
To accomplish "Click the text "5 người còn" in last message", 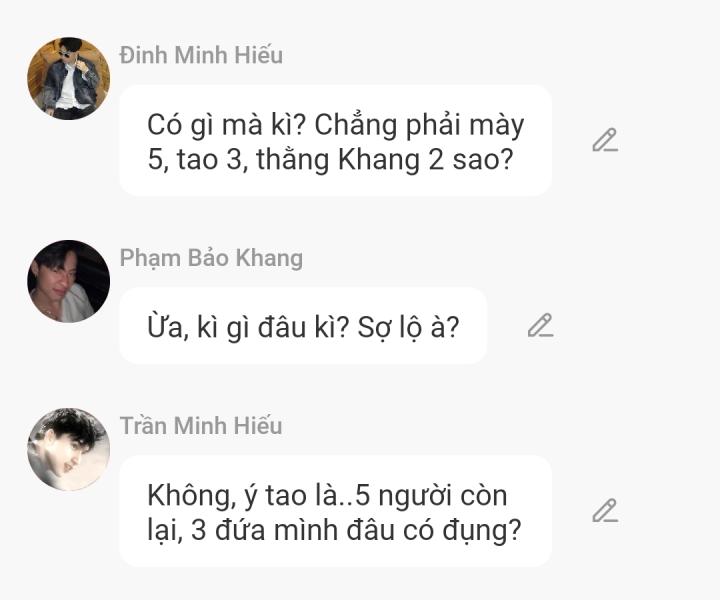I will coord(432,496).
